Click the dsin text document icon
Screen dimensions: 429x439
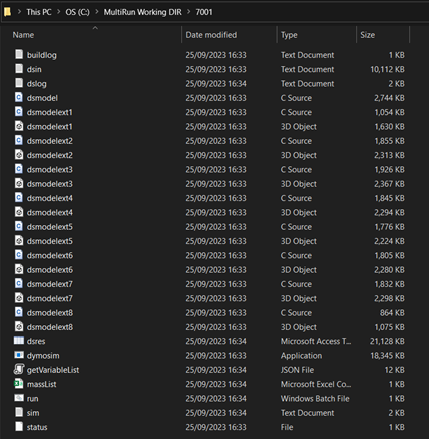(19, 68)
